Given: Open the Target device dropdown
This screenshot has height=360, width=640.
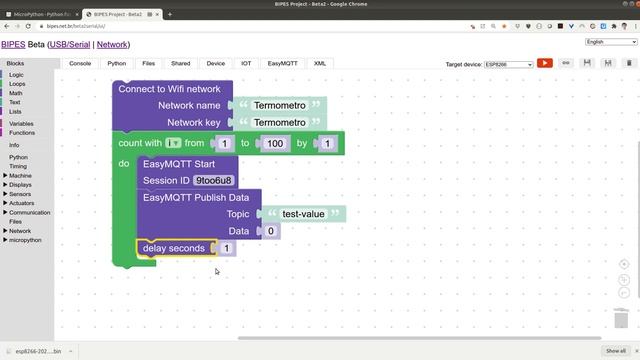Looking at the screenshot, I should [x=509, y=64].
